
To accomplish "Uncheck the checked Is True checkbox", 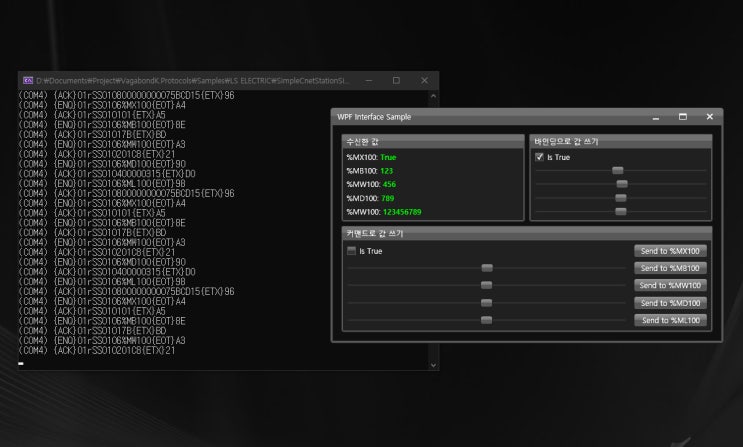I will tap(541, 157).
